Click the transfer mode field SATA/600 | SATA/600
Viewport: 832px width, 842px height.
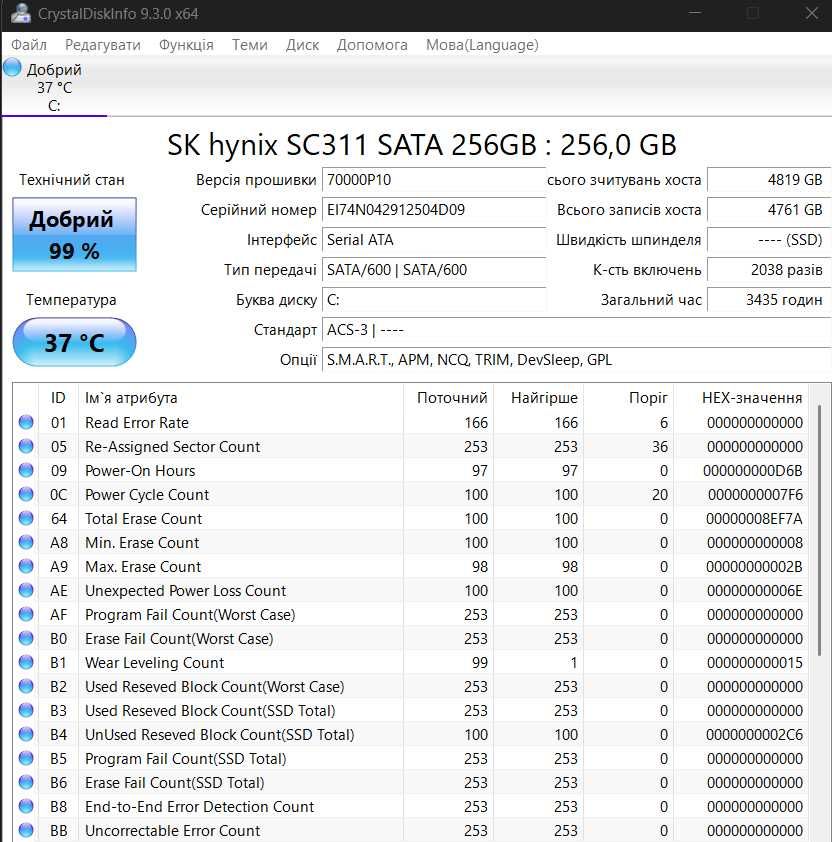coord(434,270)
